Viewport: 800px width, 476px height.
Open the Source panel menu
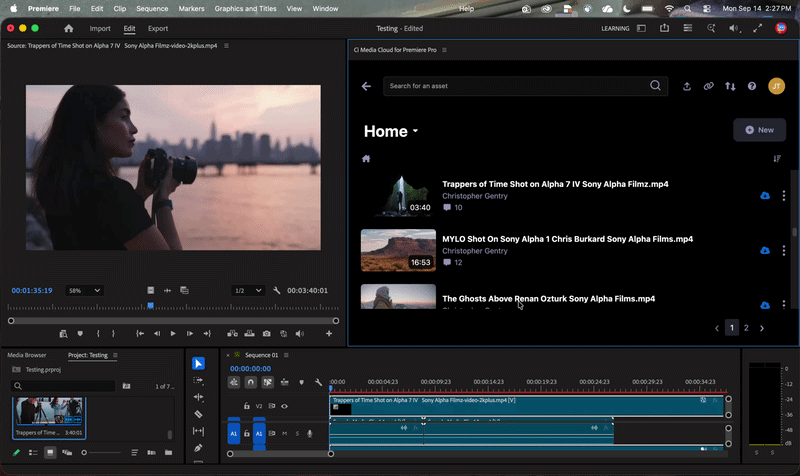226,45
